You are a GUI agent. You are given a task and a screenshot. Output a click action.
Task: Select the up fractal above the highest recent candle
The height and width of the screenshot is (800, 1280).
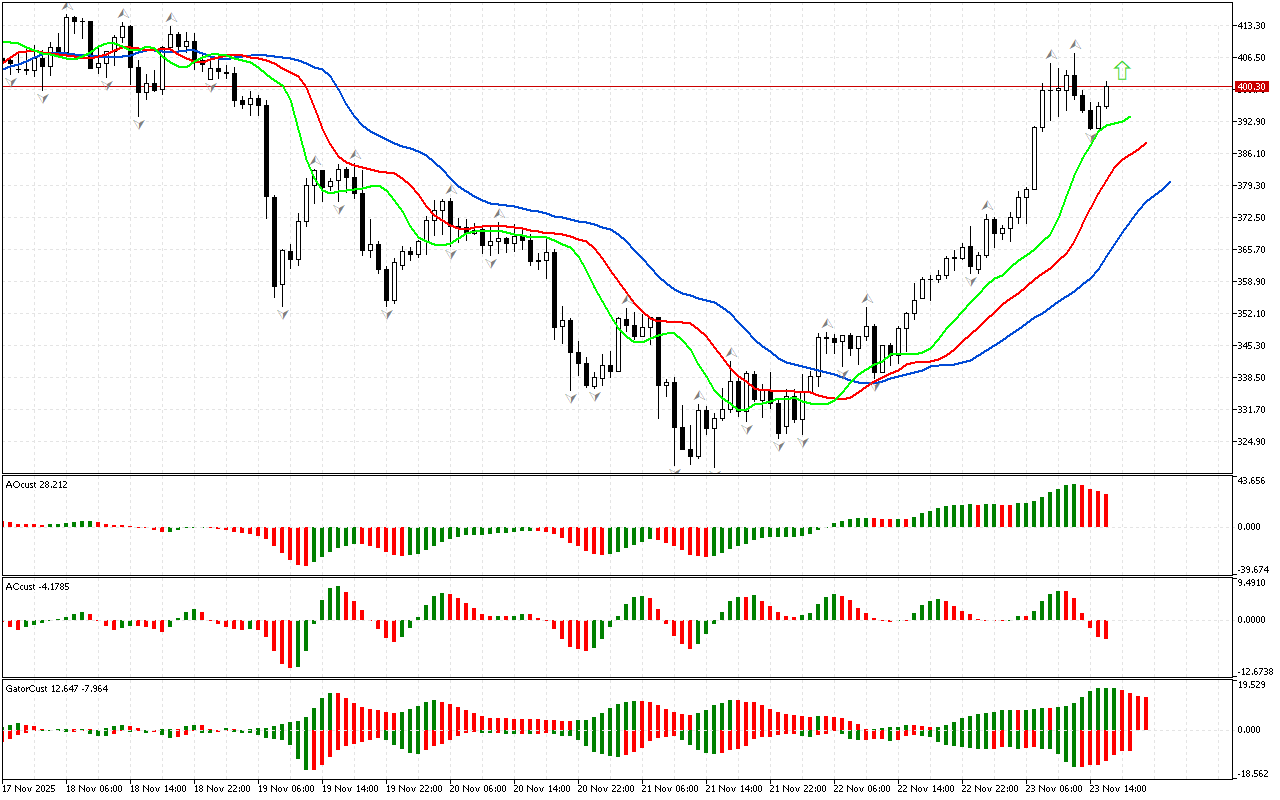(1075, 45)
